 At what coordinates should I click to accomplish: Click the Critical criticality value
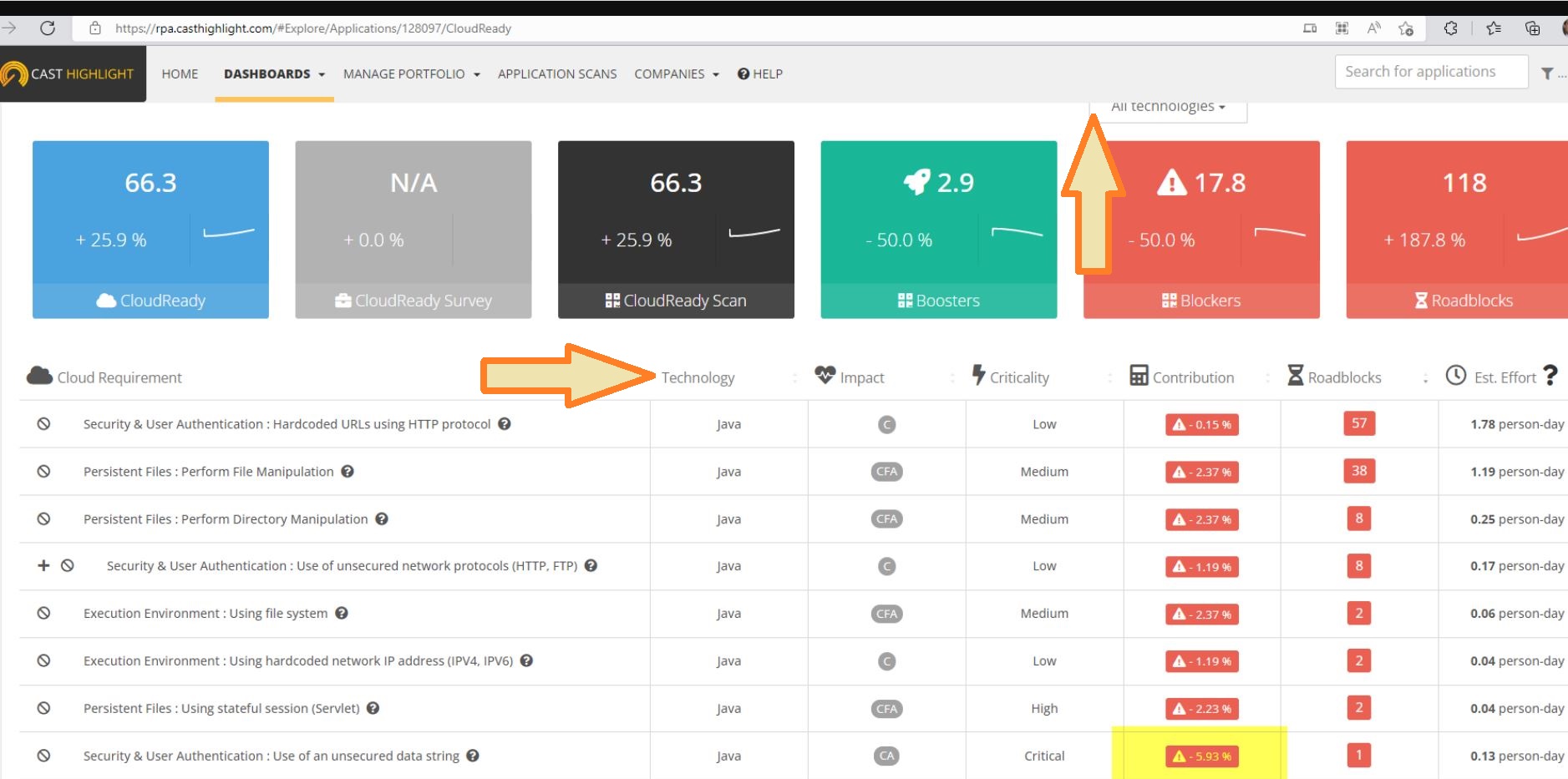[1044, 756]
